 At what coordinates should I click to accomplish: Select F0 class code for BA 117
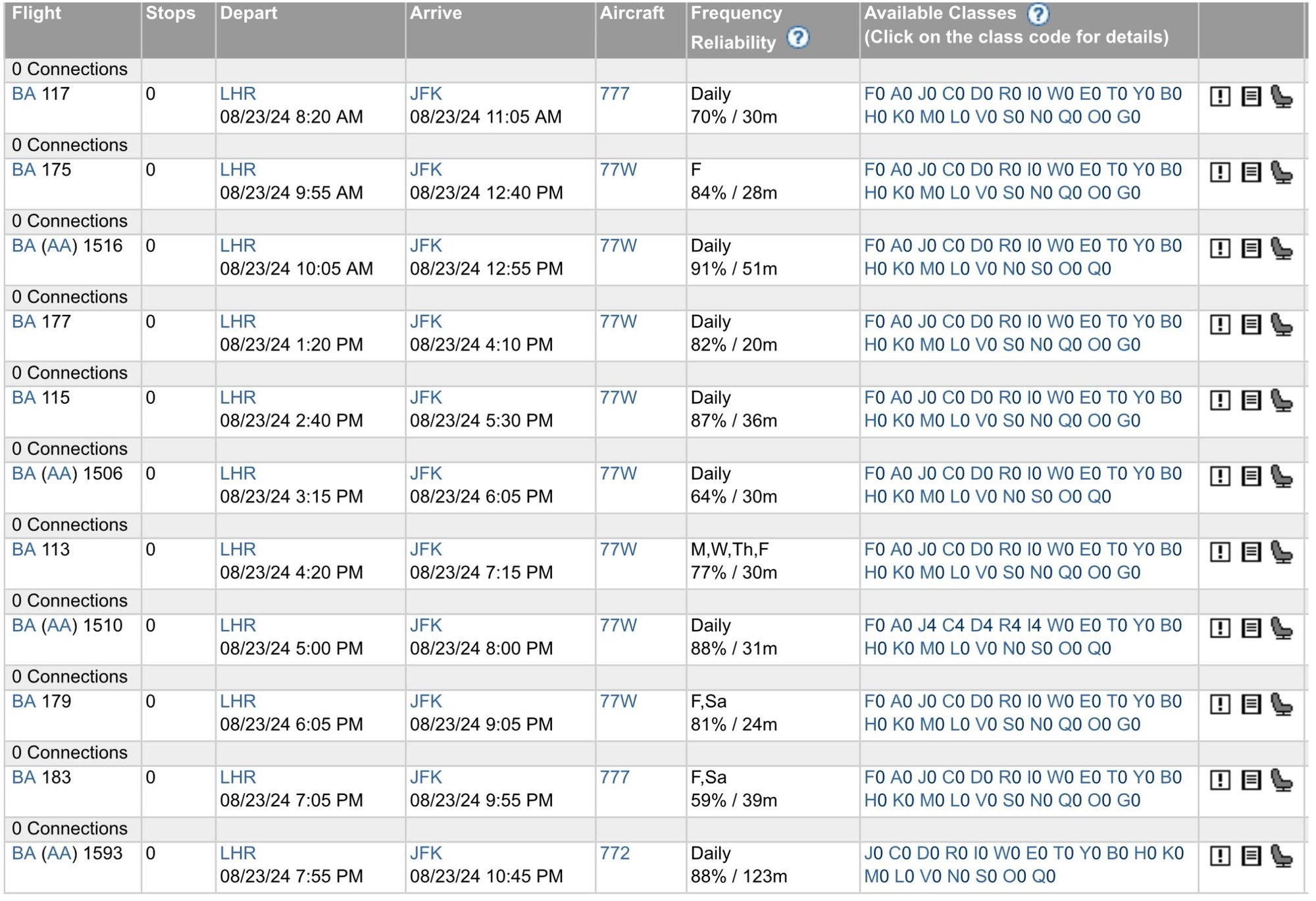[x=873, y=93]
